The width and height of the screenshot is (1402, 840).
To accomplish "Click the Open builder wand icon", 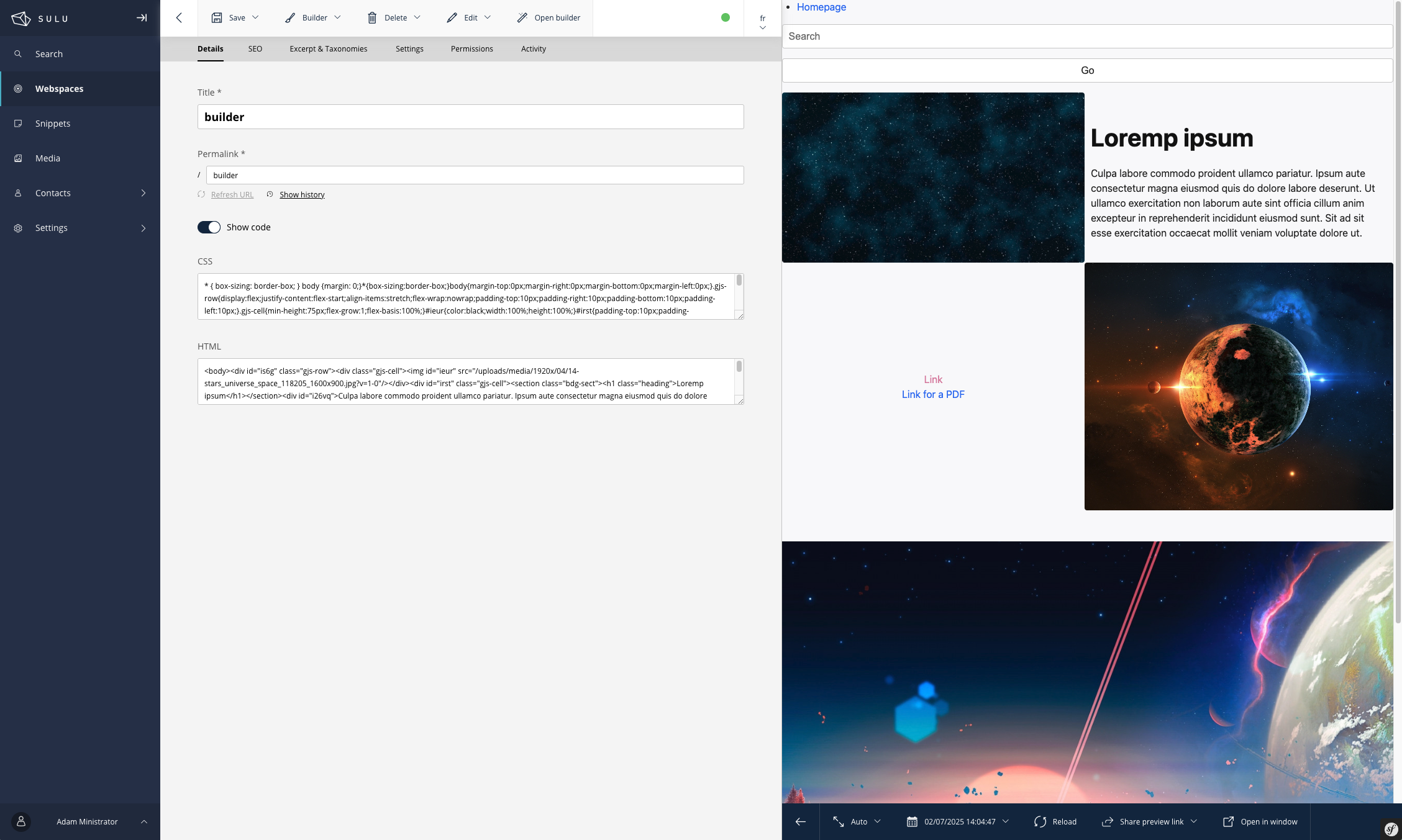I will [522, 18].
